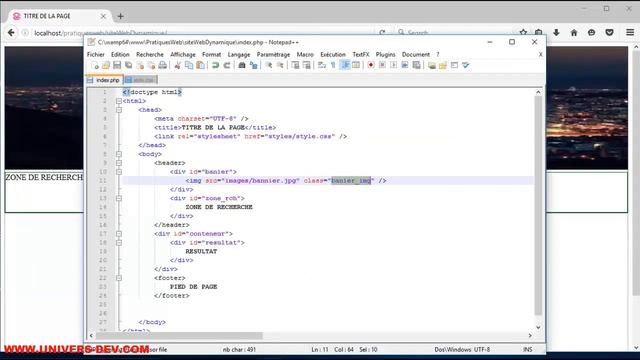Viewport: 640px width, 360px height.
Task: Click the Firefox downloads arrow icon
Action: tap(556, 33)
